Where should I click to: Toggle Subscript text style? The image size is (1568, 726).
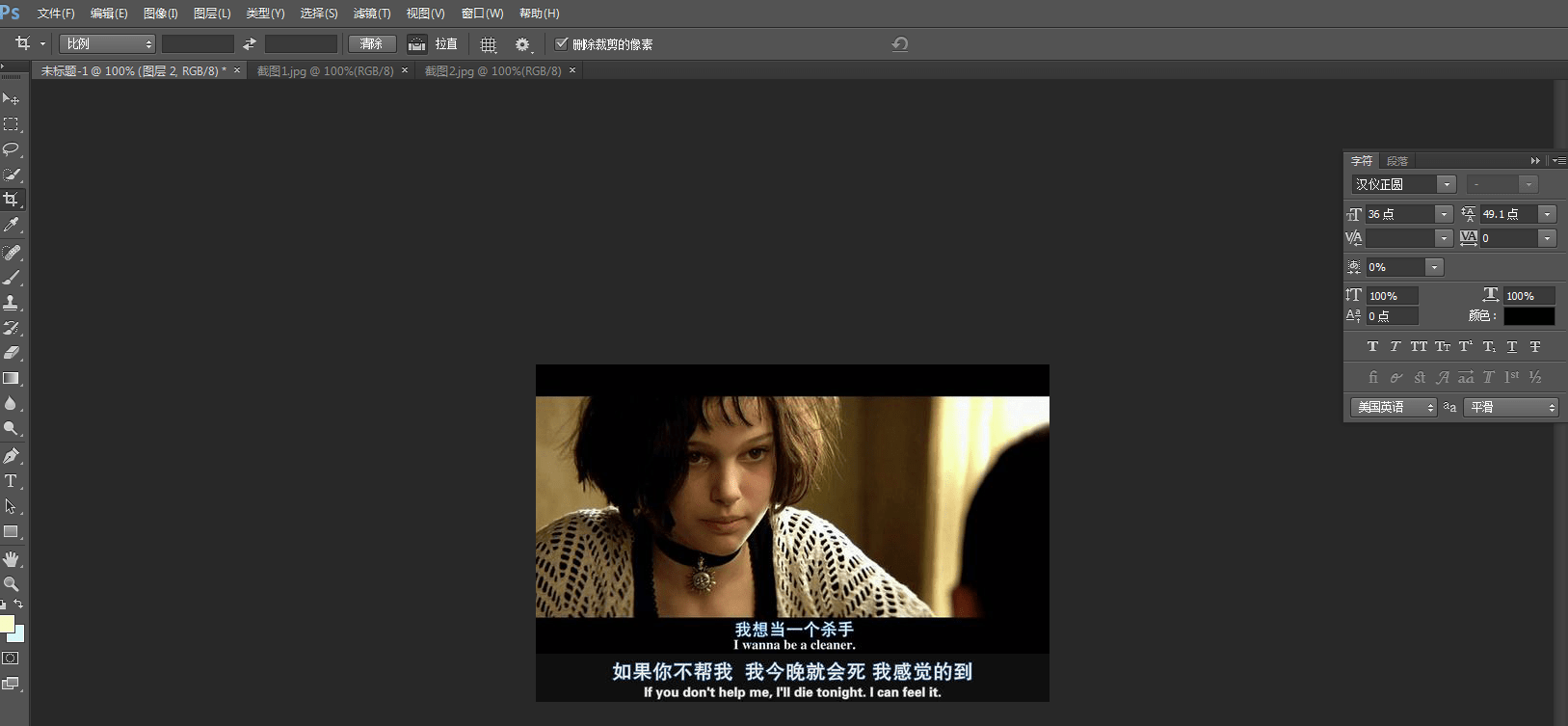click(x=1489, y=346)
